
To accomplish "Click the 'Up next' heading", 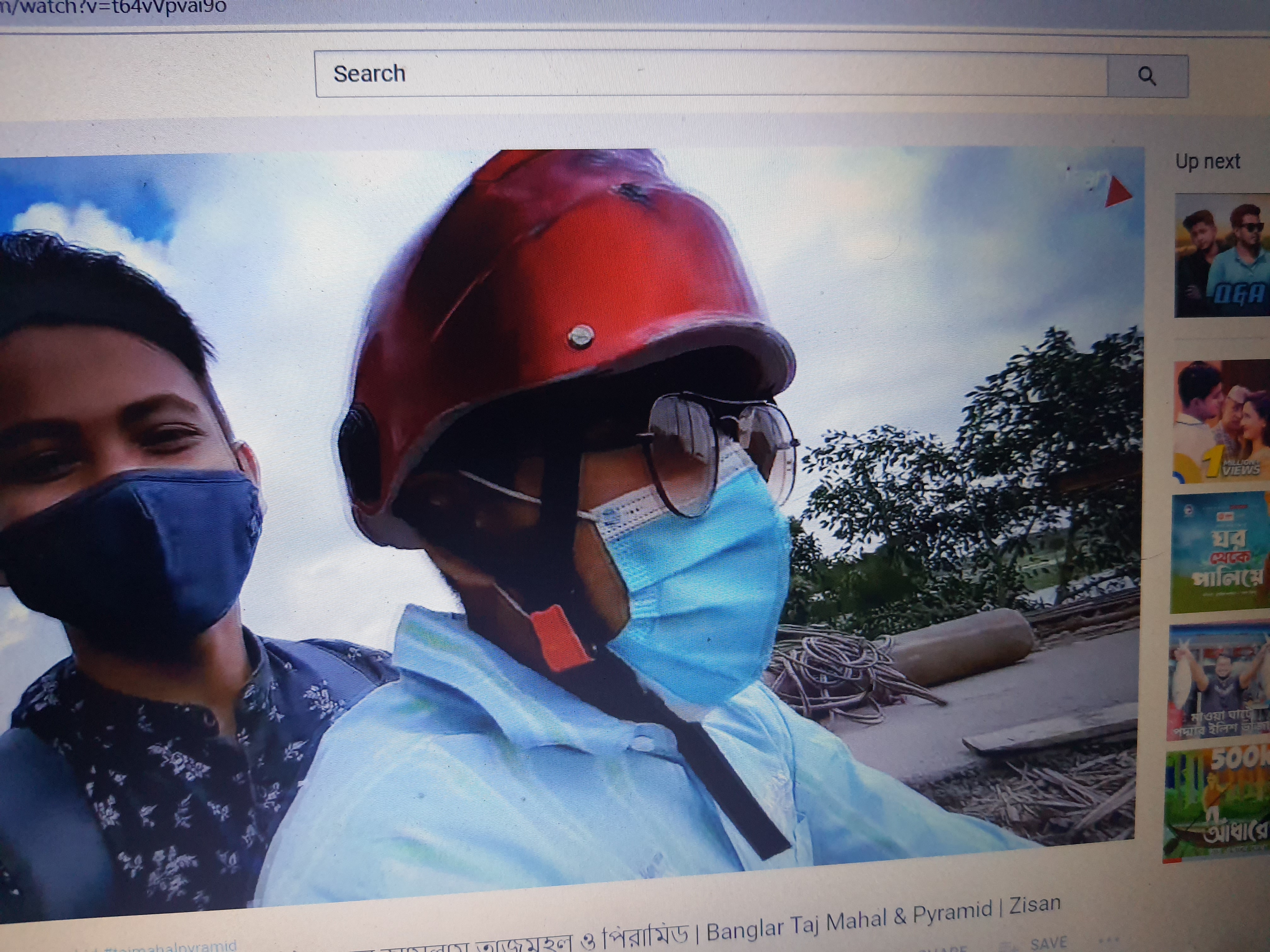I will coord(1207,162).
